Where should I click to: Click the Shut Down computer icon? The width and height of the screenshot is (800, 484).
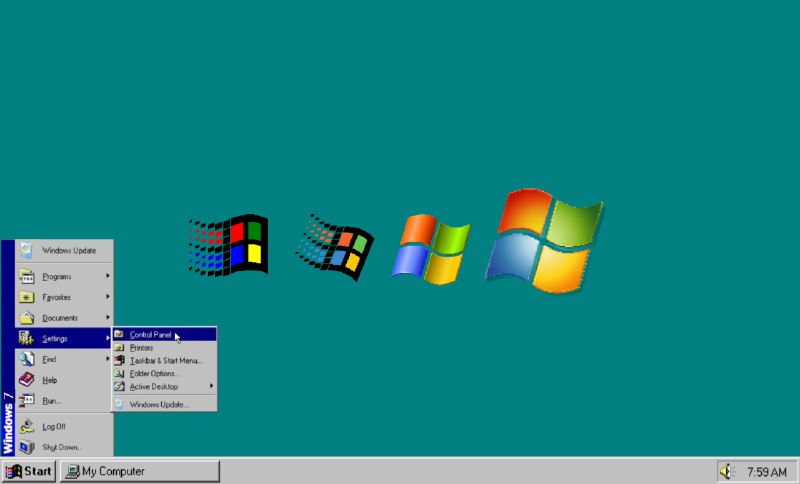[x=27, y=447]
